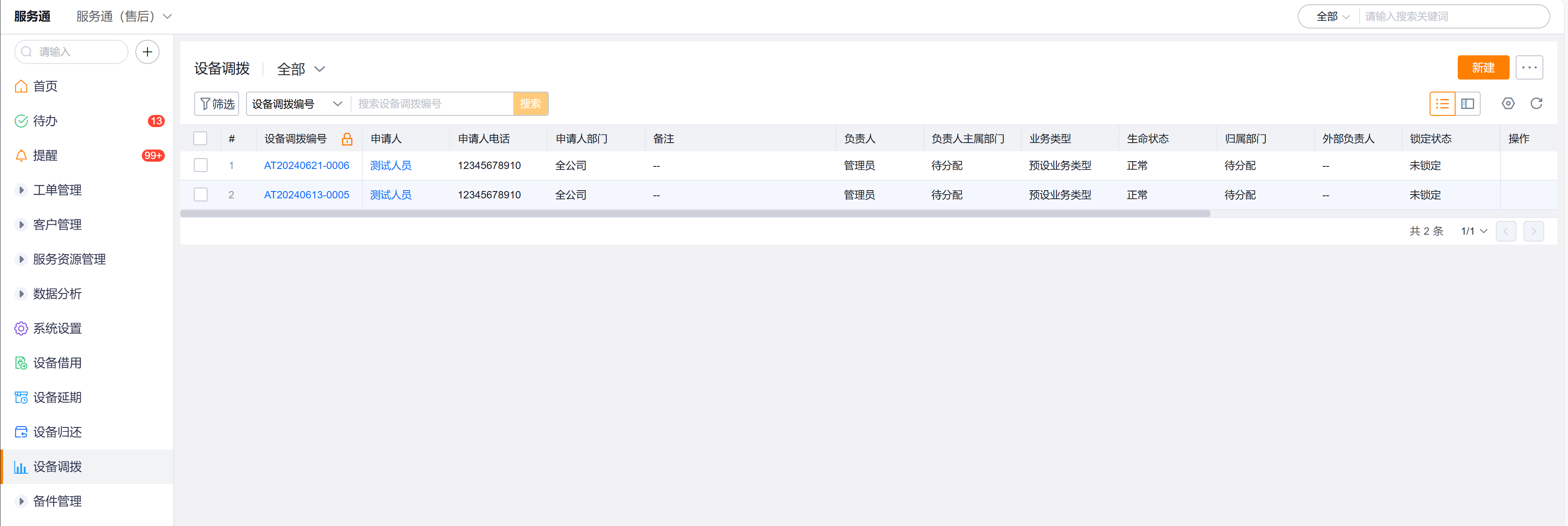Expand 数据分析 in sidebar

[21, 294]
